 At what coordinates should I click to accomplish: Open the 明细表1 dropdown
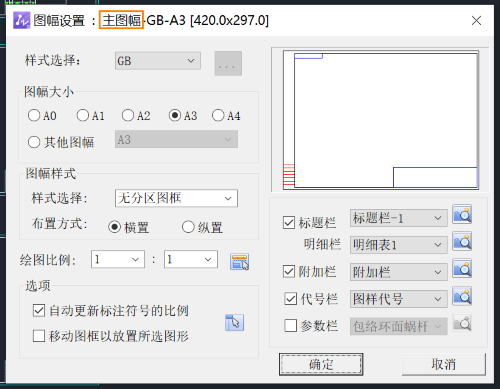pos(399,245)
